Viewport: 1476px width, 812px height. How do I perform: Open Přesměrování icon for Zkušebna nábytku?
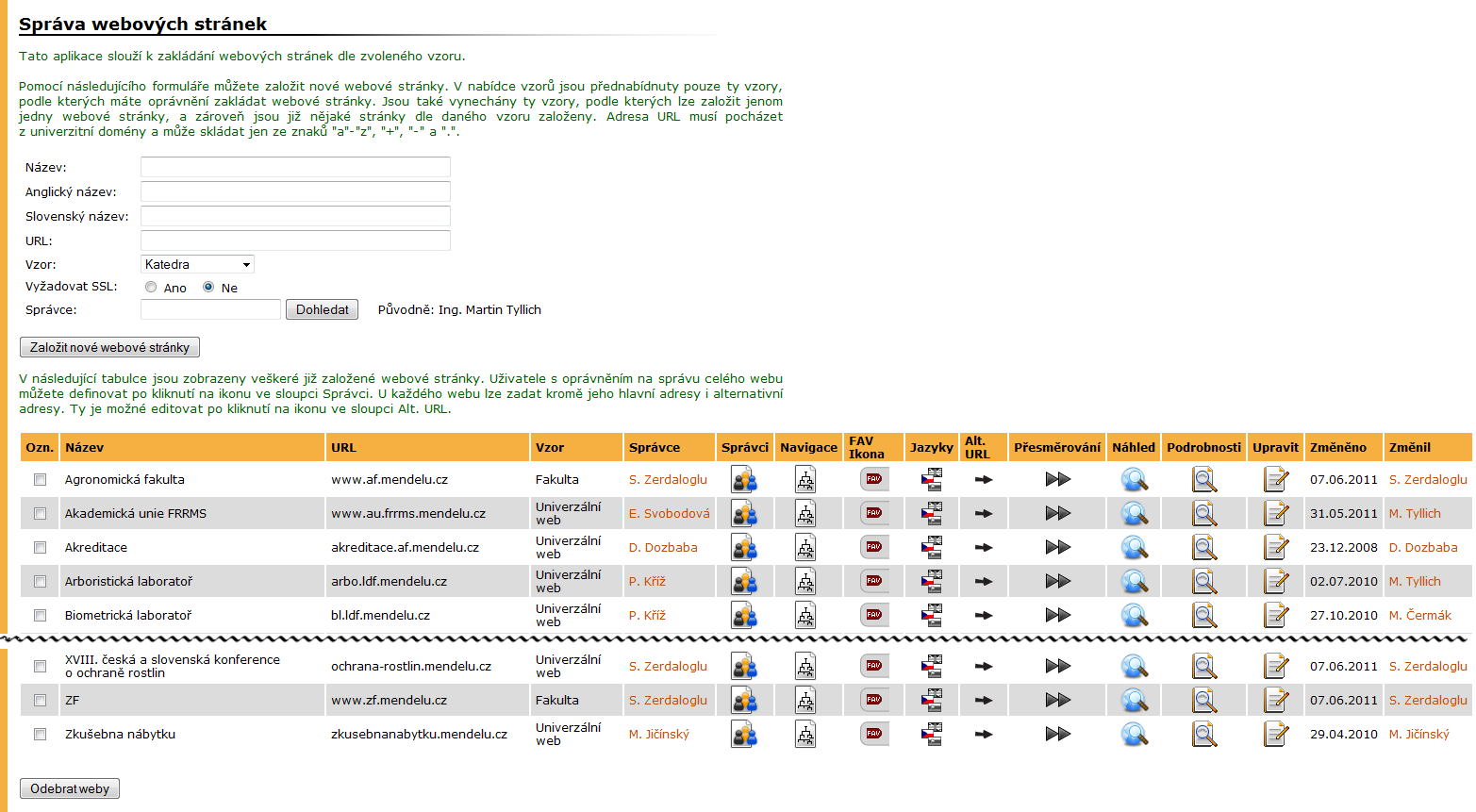[x=1058, y=735]
